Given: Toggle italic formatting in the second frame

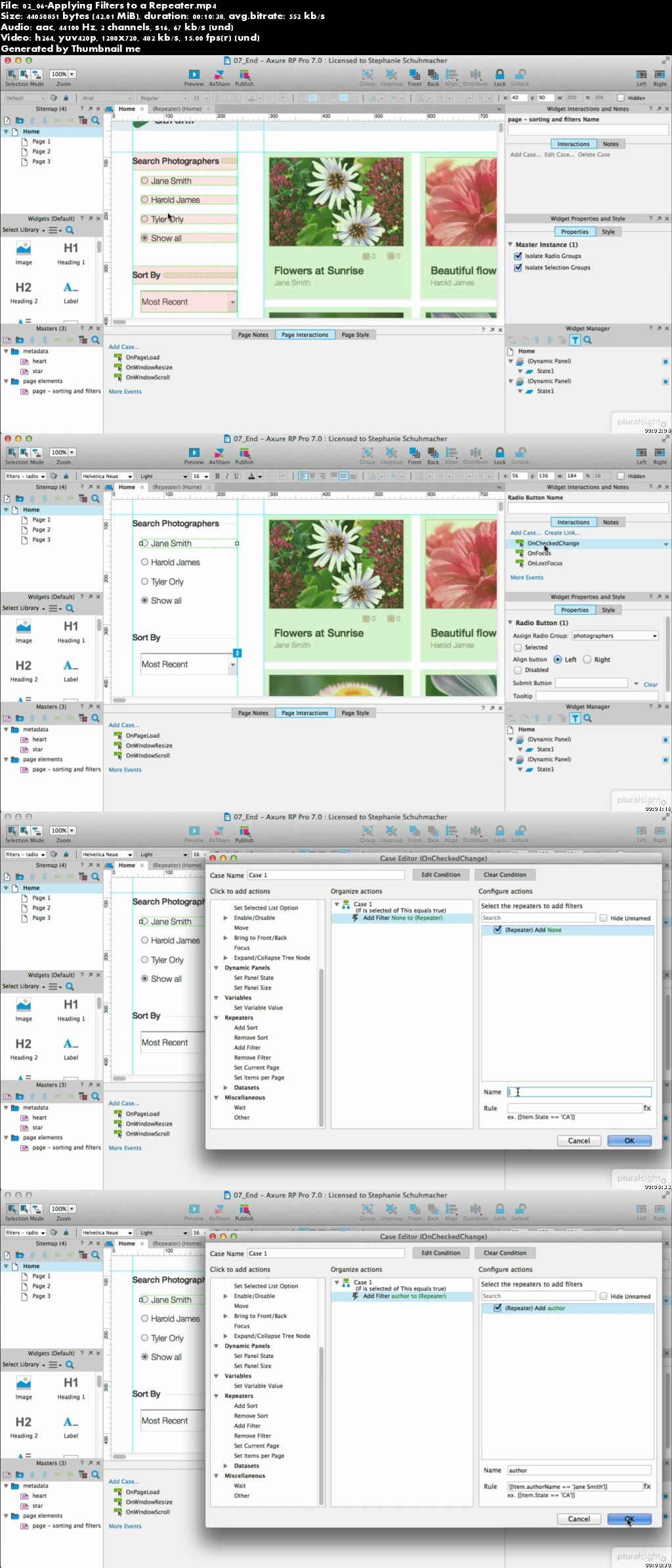Looking at the screenshot, I should click(x=226, y=476).
